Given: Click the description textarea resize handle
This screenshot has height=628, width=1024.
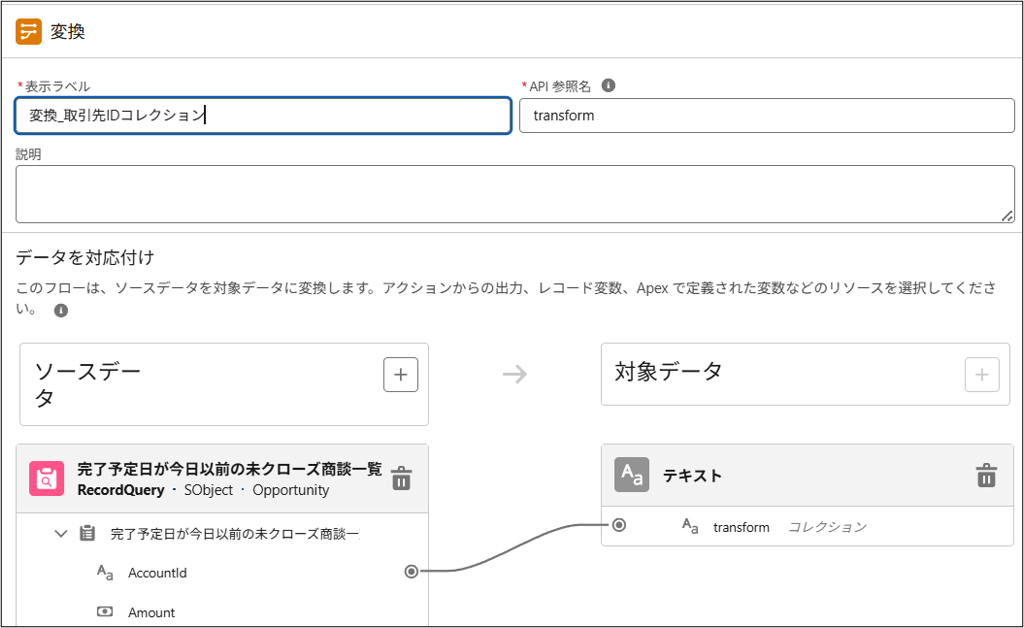Looking at the screenshot, I should [x=1008, y=216].
